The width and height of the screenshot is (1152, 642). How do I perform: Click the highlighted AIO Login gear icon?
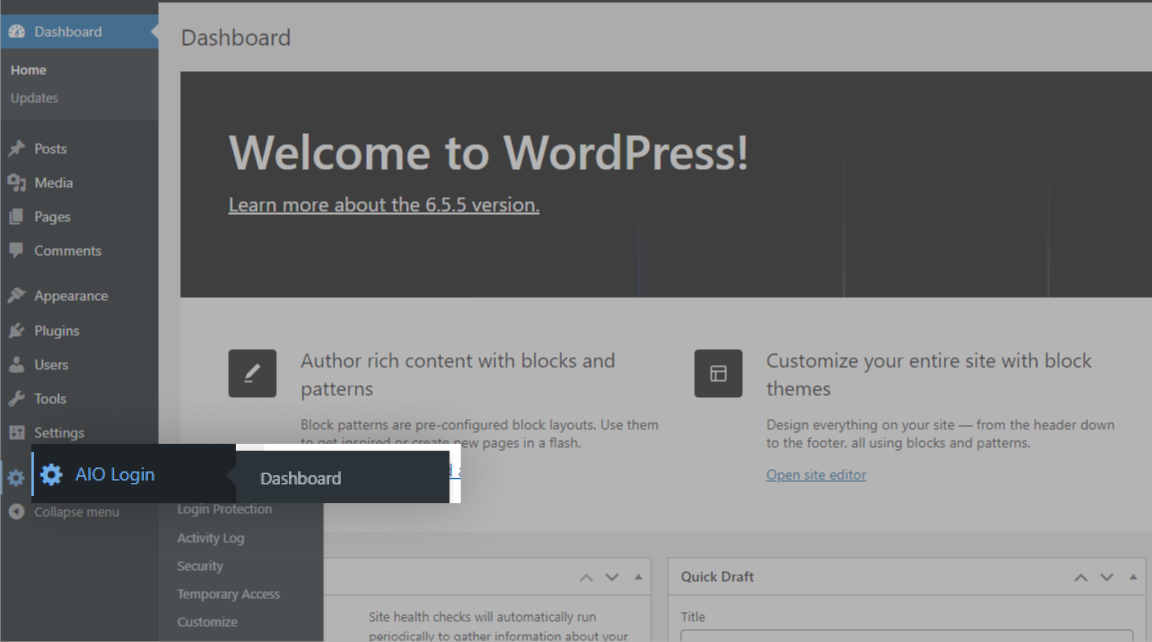[51, 475]
